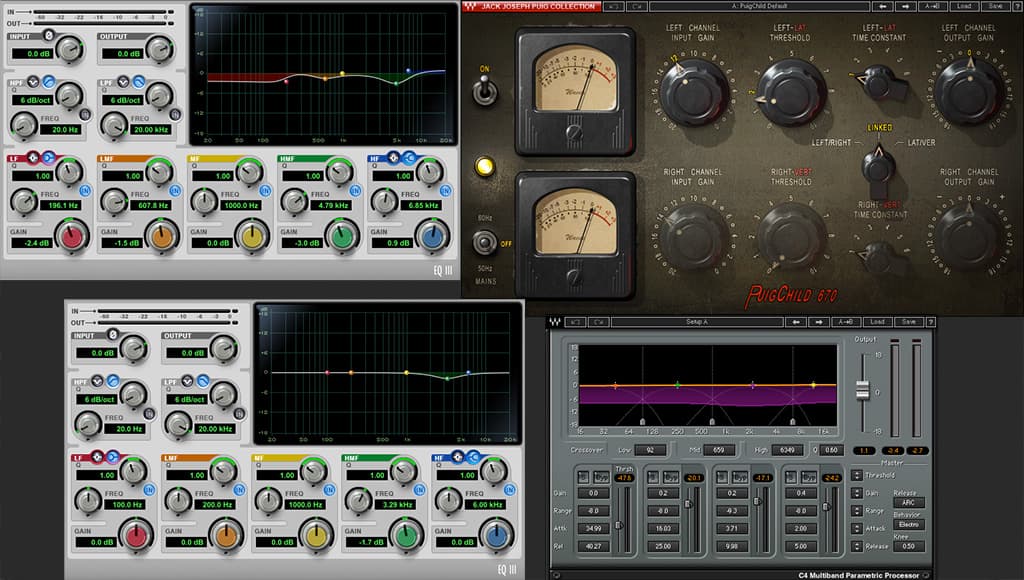Select shelf type for LF band at 196.1 Hz

[x=48, y=157]
